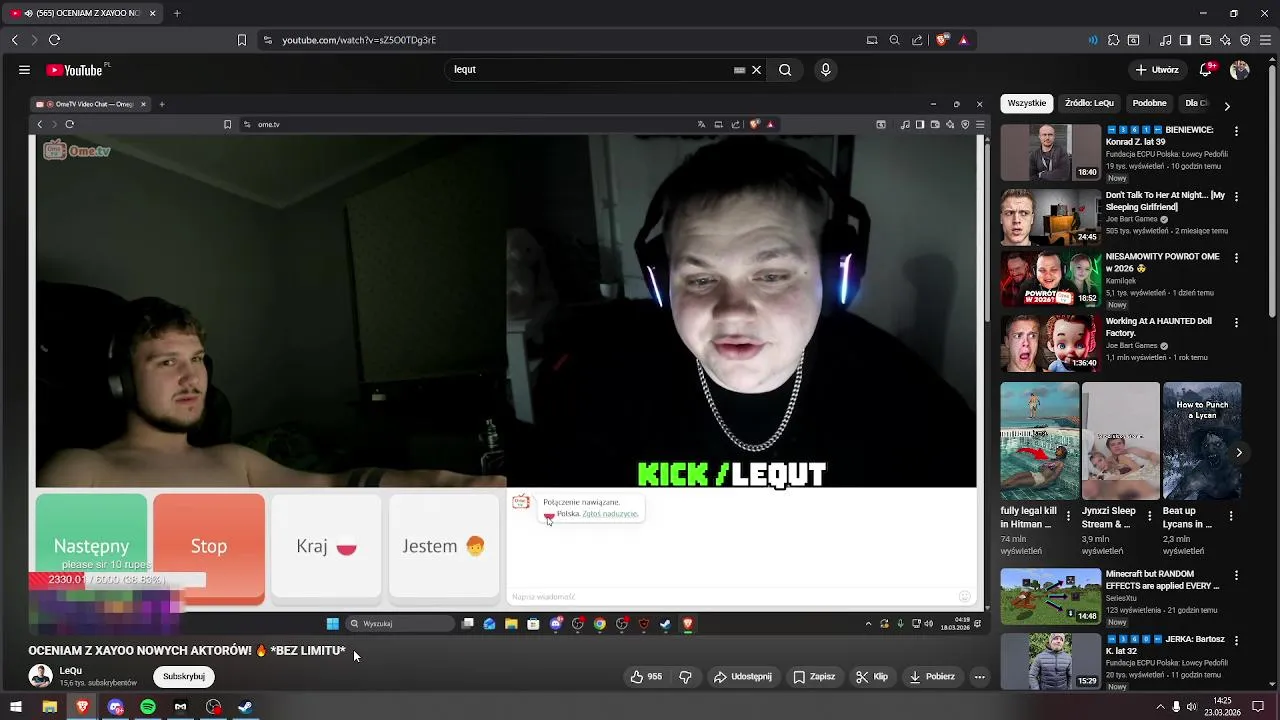1280x720 pixels.
Task: Open Brave Rewards triangle icon
Action: pos(963,40)
